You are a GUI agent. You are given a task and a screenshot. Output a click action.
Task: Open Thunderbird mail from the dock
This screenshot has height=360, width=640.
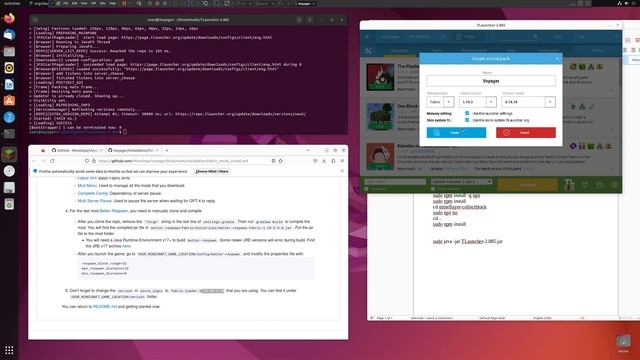(x=9, y=35)
